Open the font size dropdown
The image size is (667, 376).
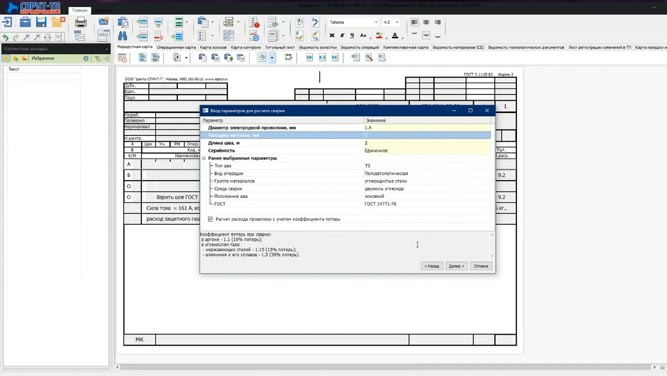(x=397, y=22)
